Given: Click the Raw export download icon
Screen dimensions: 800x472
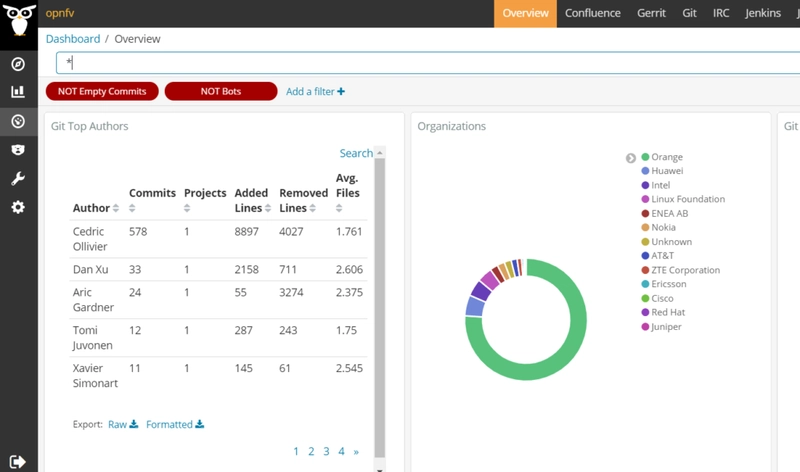Looking at the screenshot, I should (x=134, y=424).
